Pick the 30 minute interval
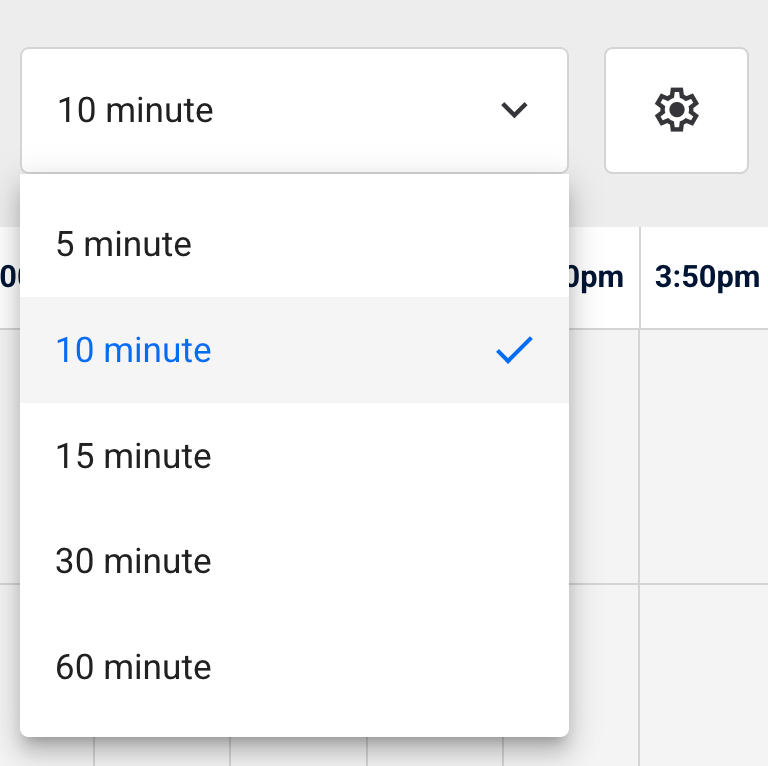The width and height of the screenshot is (768, 766). pos(294,561)
